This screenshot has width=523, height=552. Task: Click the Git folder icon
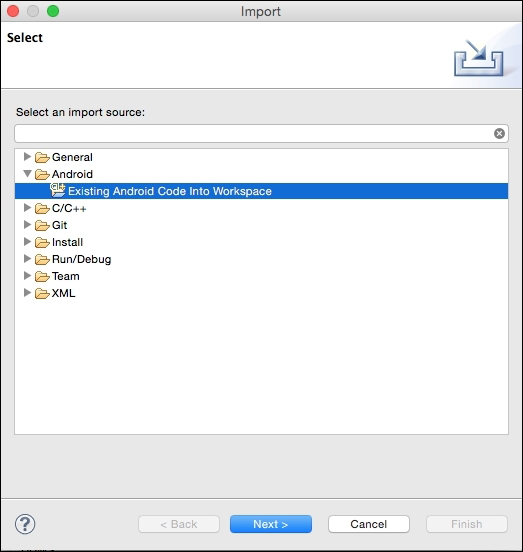(42, 225)
